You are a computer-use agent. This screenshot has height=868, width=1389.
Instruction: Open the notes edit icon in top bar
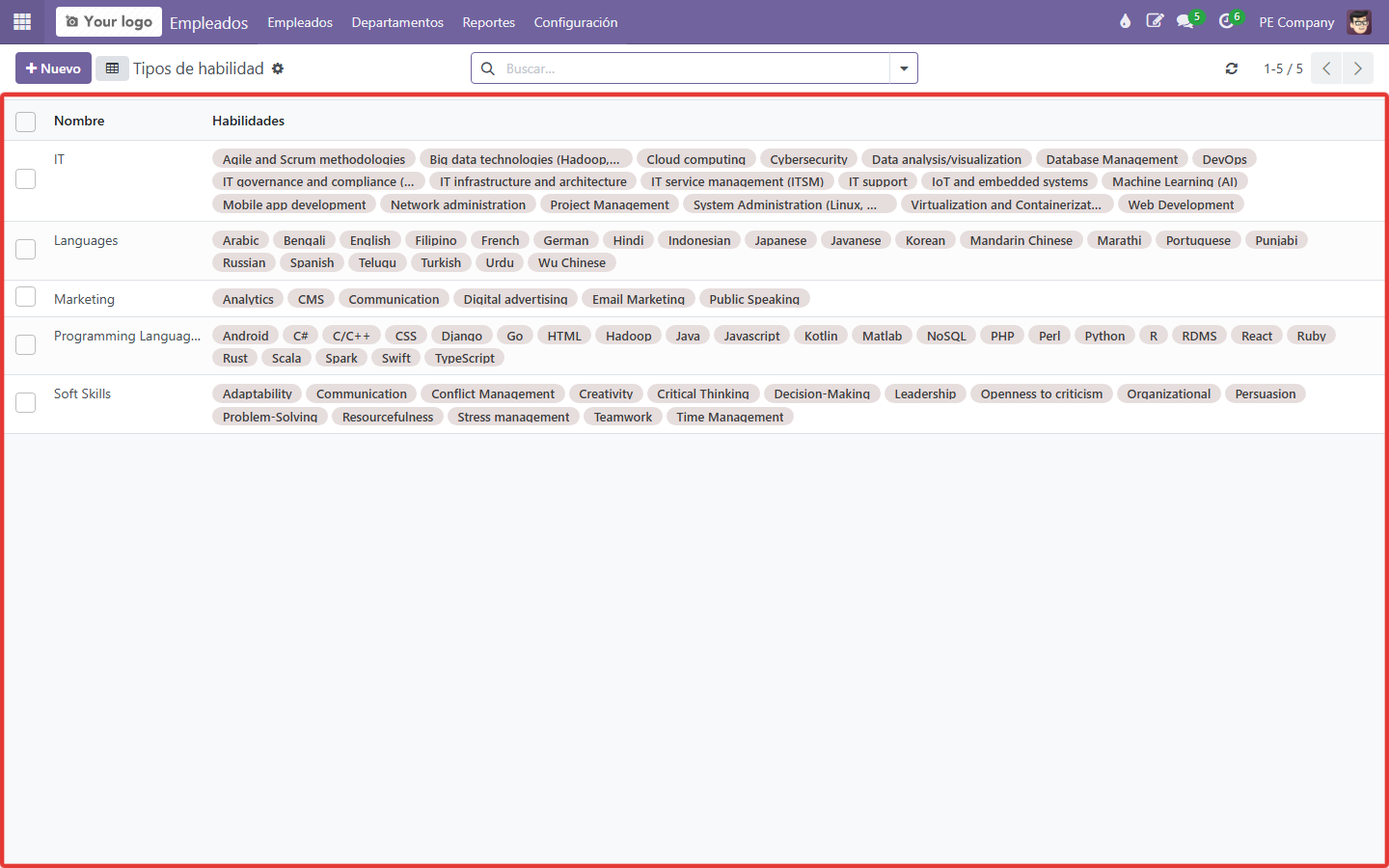tap(1155, 21)
